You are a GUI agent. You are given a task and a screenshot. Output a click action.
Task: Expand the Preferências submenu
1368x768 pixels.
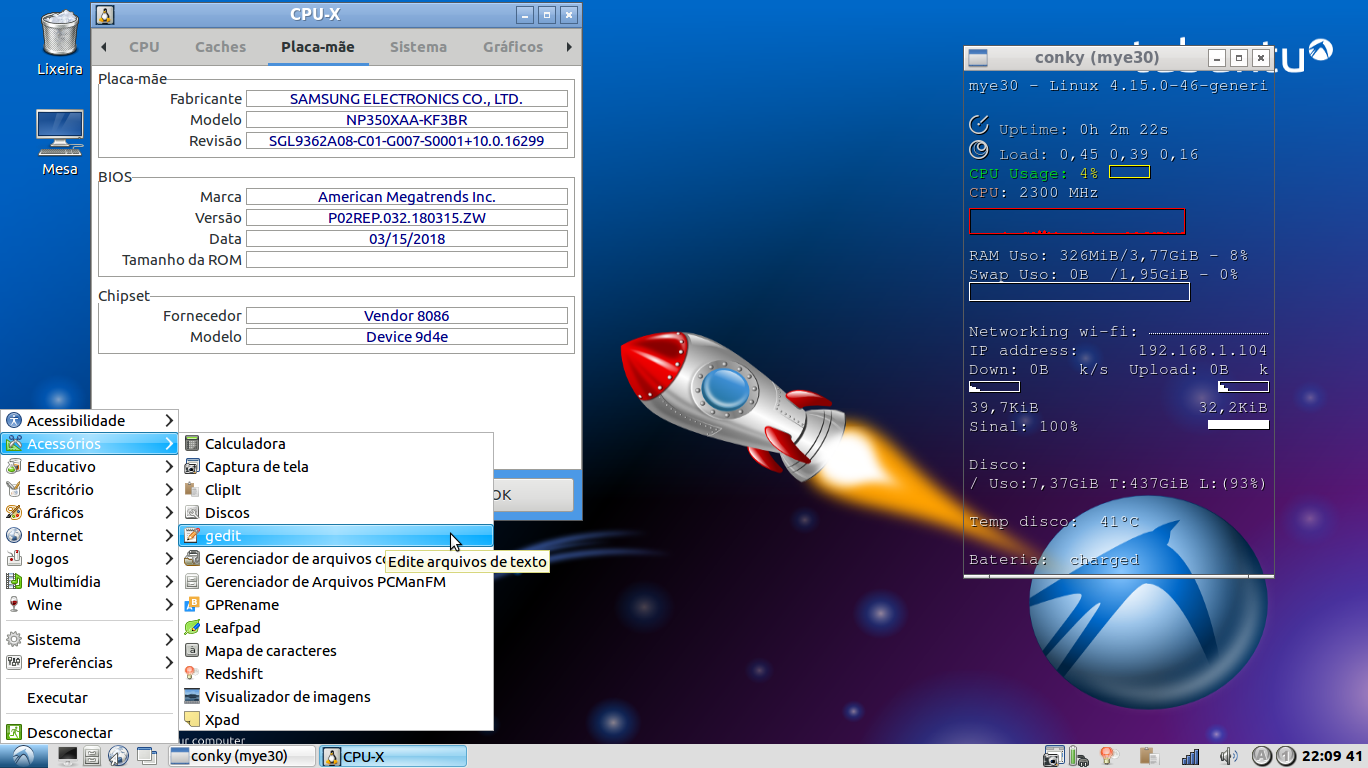point(90,663)
